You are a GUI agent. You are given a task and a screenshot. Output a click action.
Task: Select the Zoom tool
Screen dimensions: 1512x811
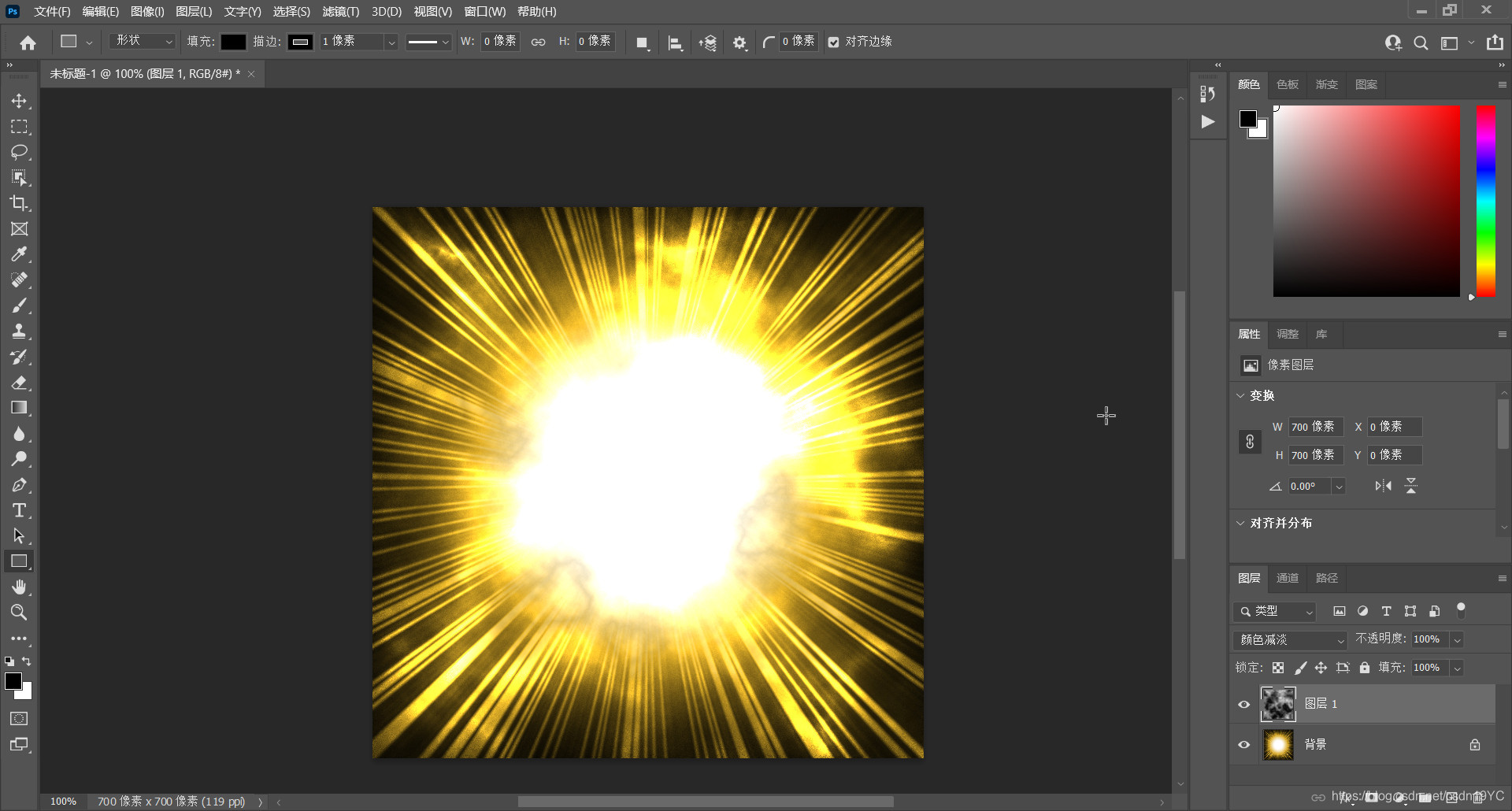pyautogui.click(x=19, y=613)
